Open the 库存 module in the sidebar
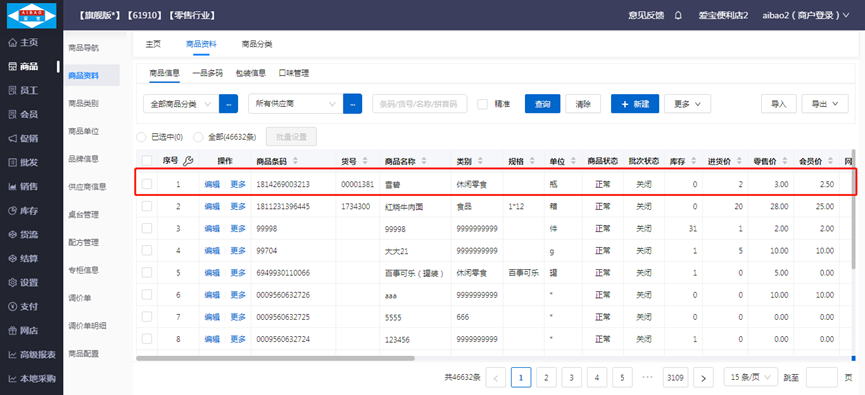Screen dimensions: 865x395 coord(23,211)
